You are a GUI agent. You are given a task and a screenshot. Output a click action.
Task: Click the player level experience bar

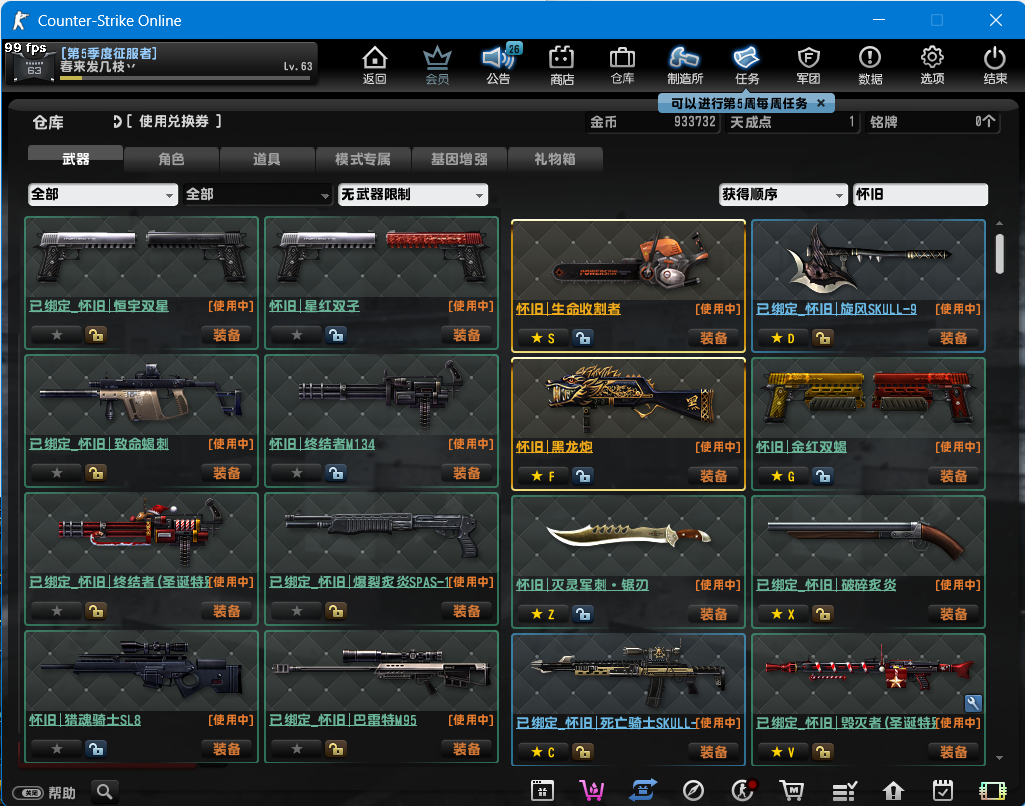[185, 78]
